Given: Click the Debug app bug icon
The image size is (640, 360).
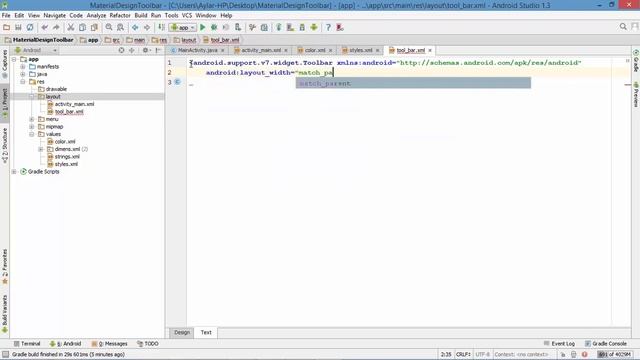Looking at the screenshot, I should [x=214, y=27].
